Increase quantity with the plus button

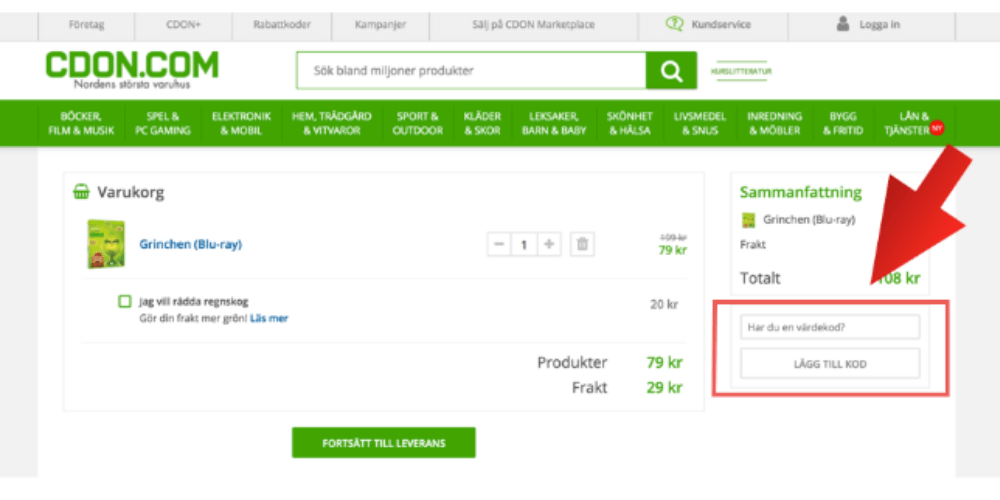point(548,244)
